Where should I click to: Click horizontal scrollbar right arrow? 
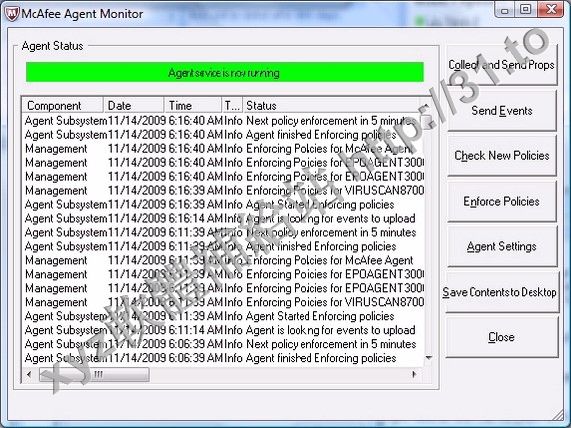point(414,374)
